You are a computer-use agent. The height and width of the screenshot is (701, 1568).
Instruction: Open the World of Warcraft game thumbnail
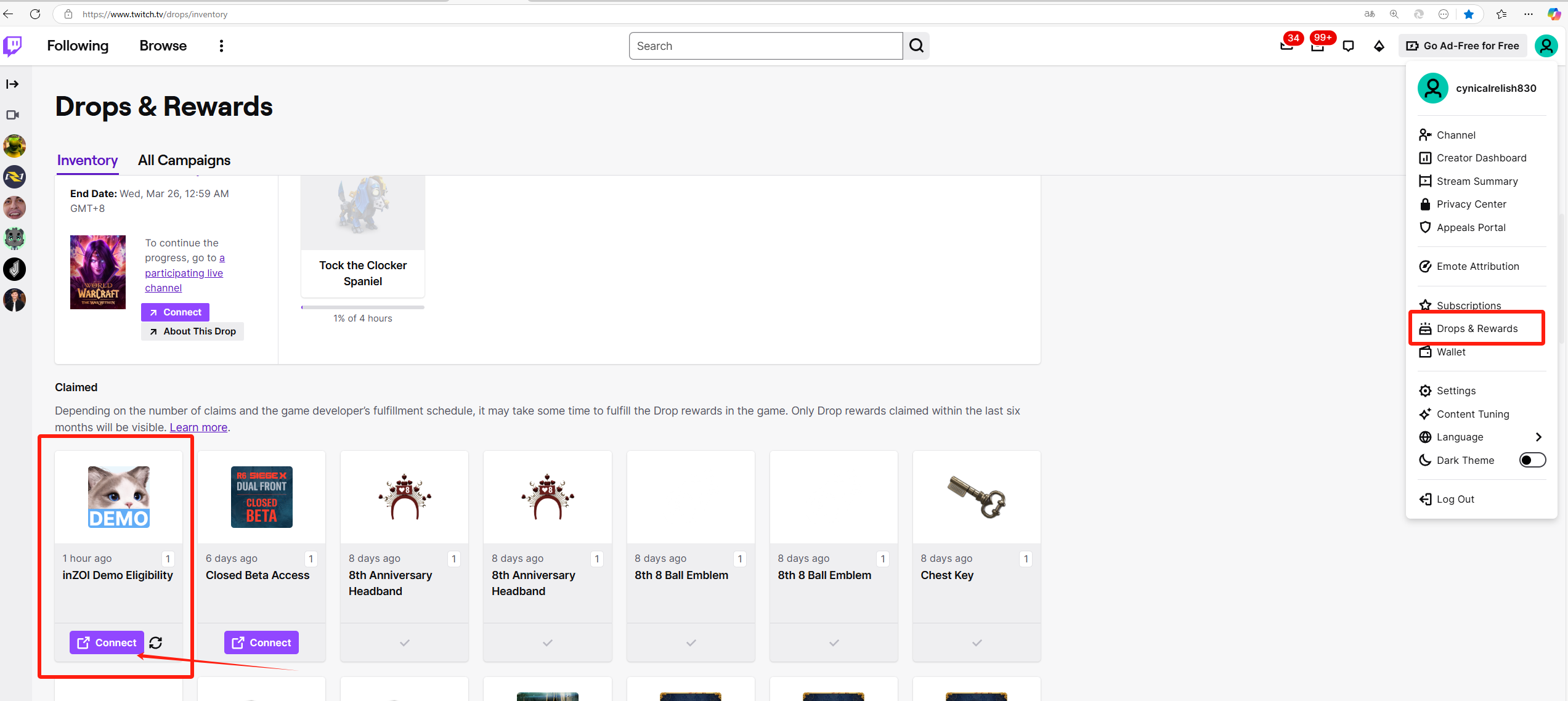pos(98,272)
